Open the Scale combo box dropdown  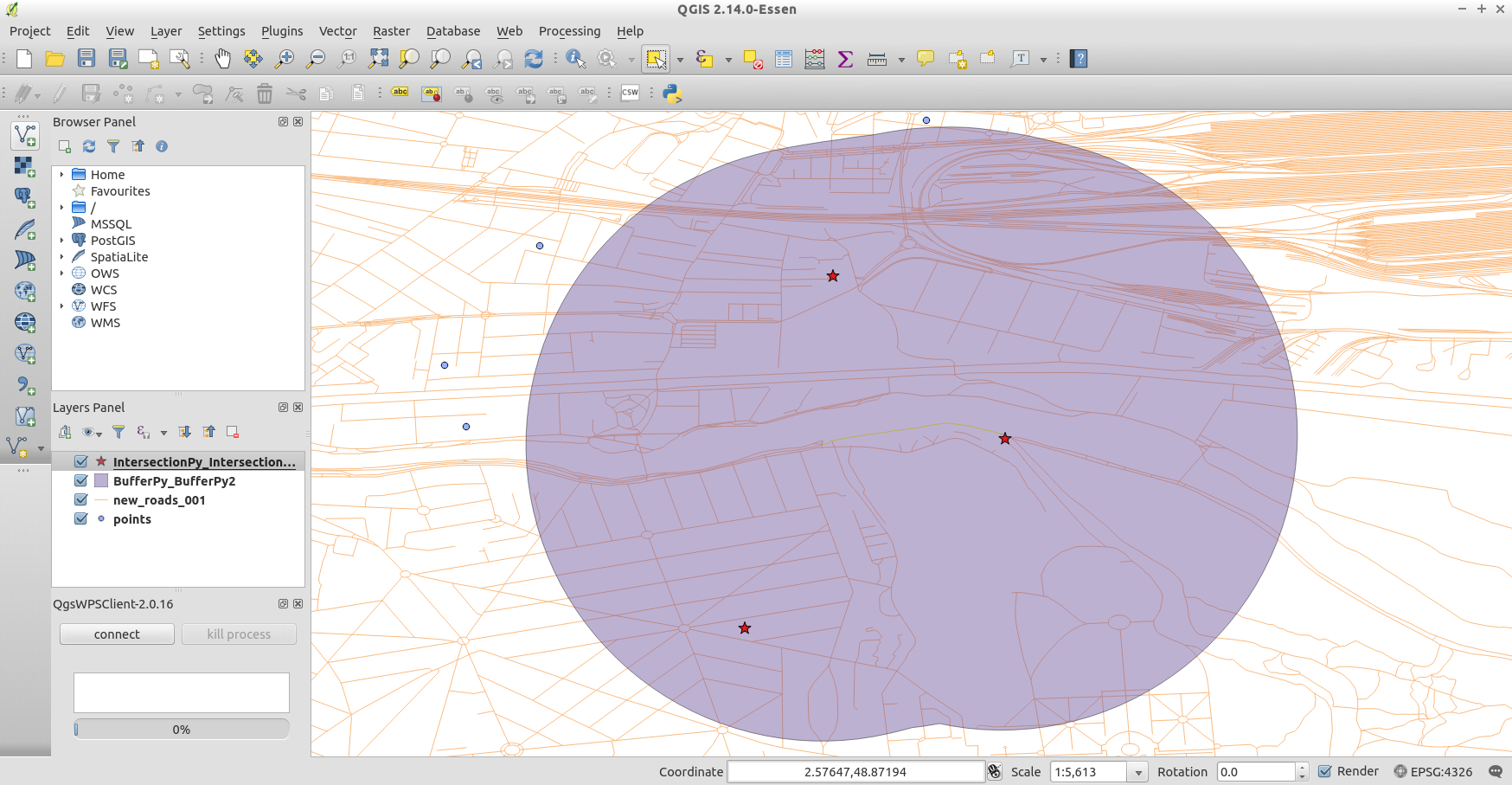coord(1138,772)
